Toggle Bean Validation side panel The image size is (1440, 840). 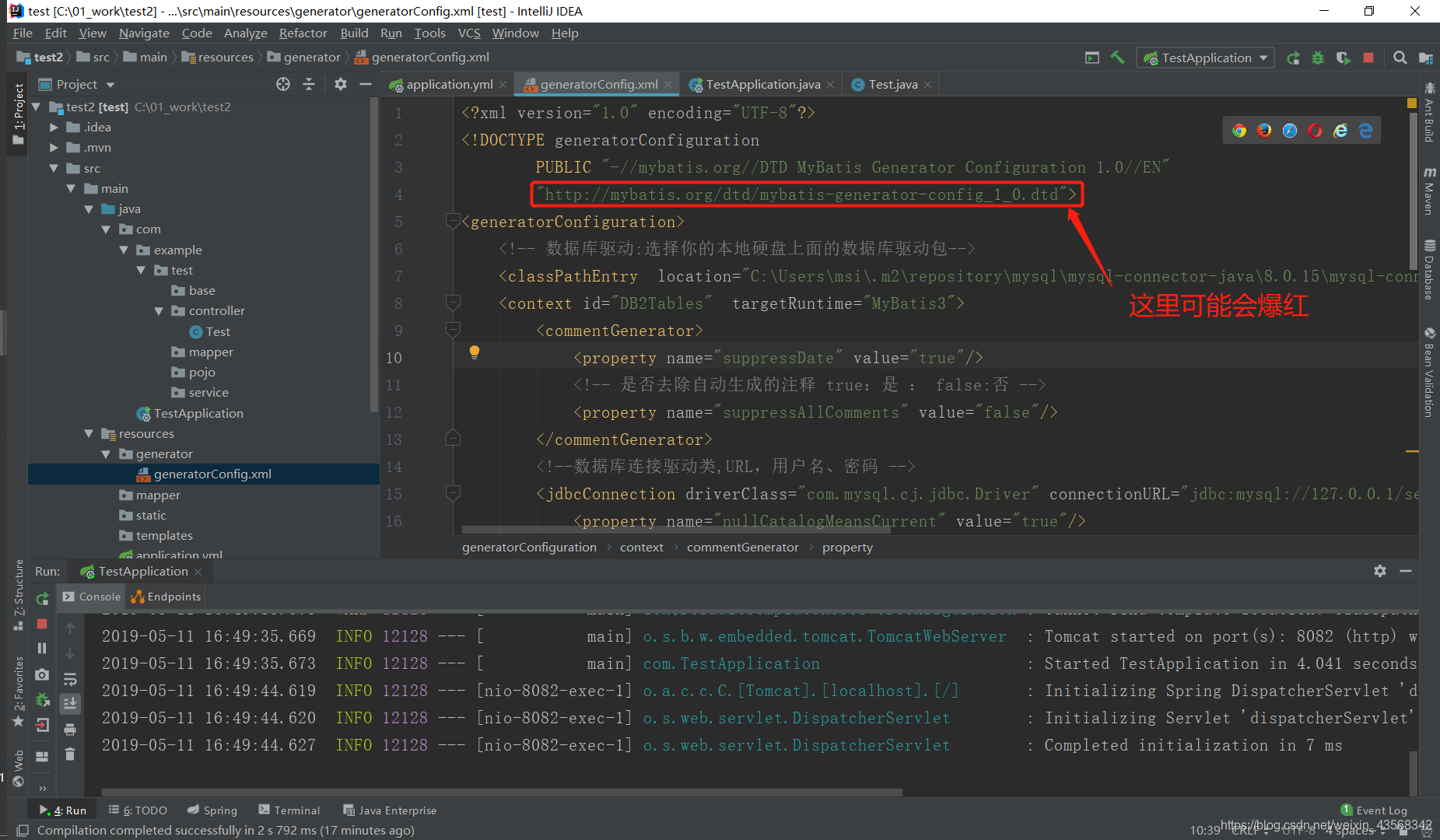click(1429, 372)
